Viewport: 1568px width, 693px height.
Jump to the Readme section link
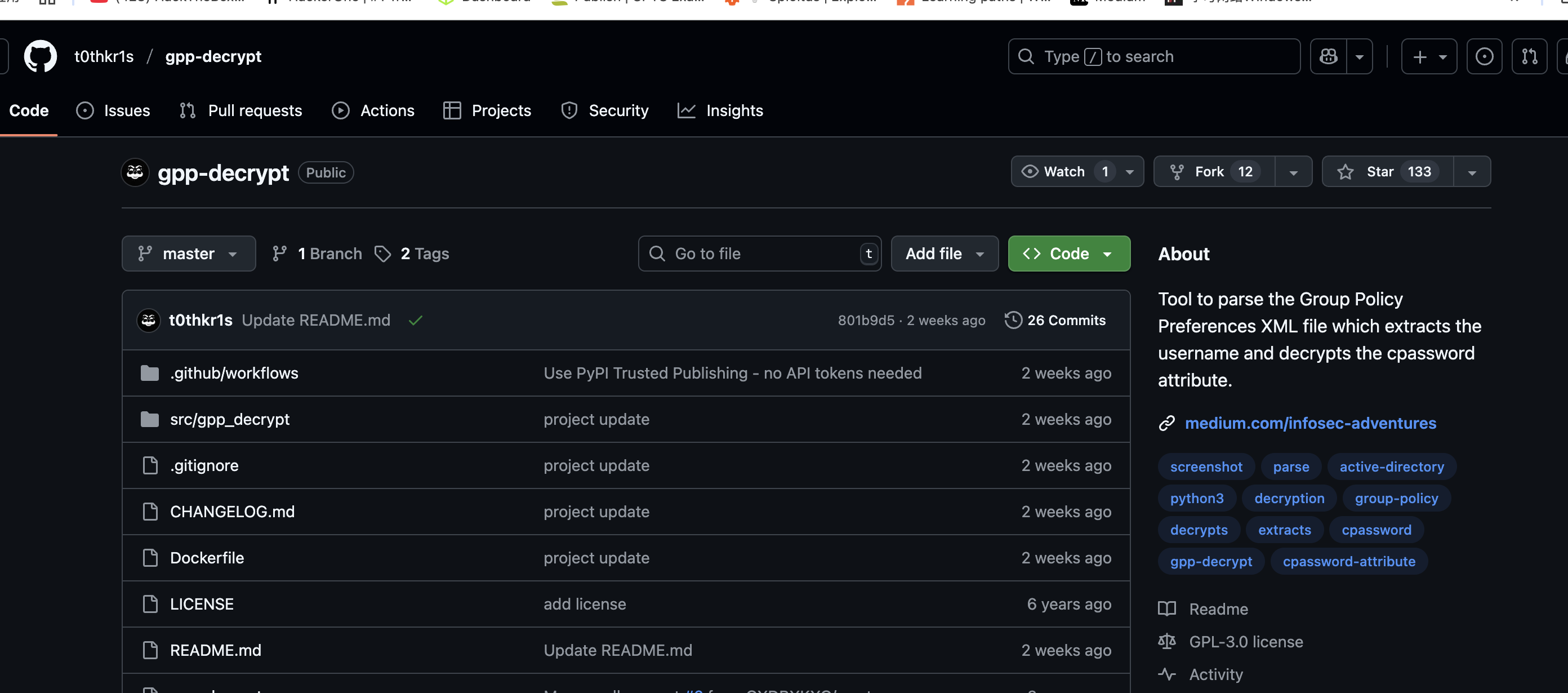click(x=1204, y=610)
